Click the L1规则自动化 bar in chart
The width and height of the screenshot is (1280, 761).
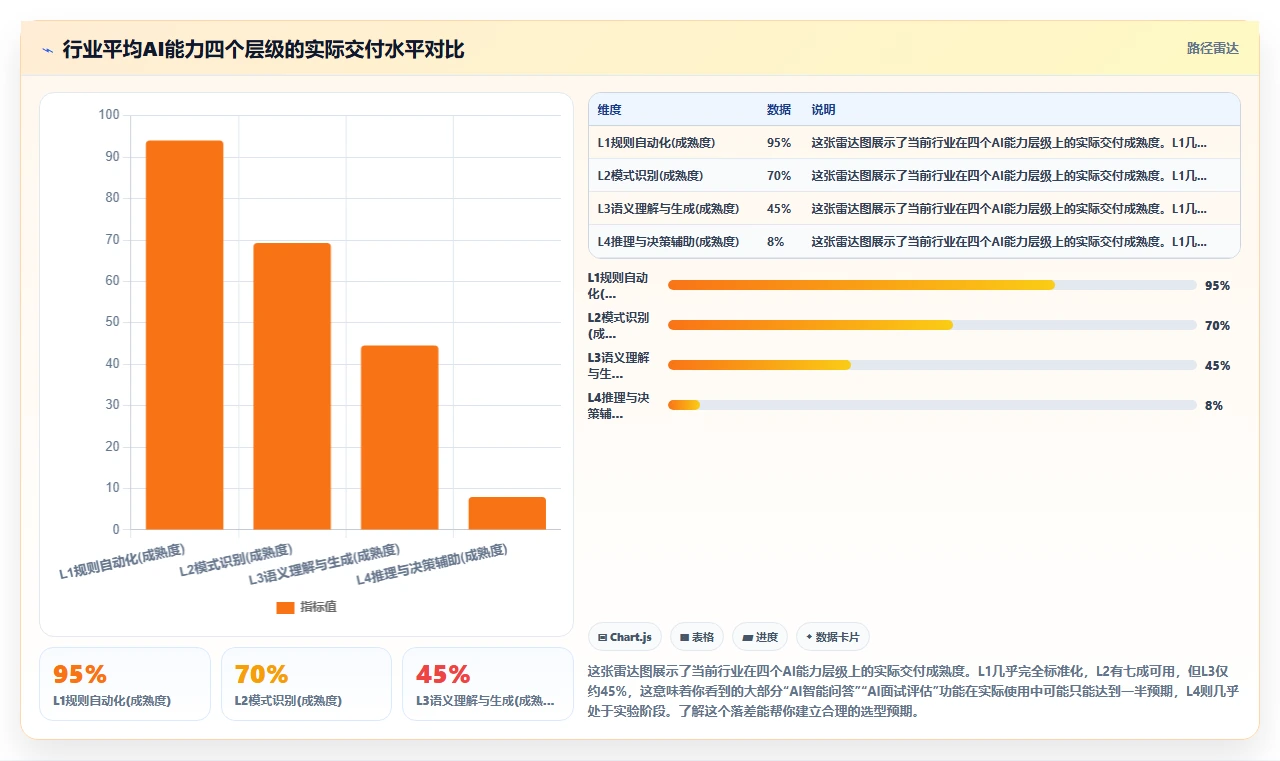coord(184,335)
